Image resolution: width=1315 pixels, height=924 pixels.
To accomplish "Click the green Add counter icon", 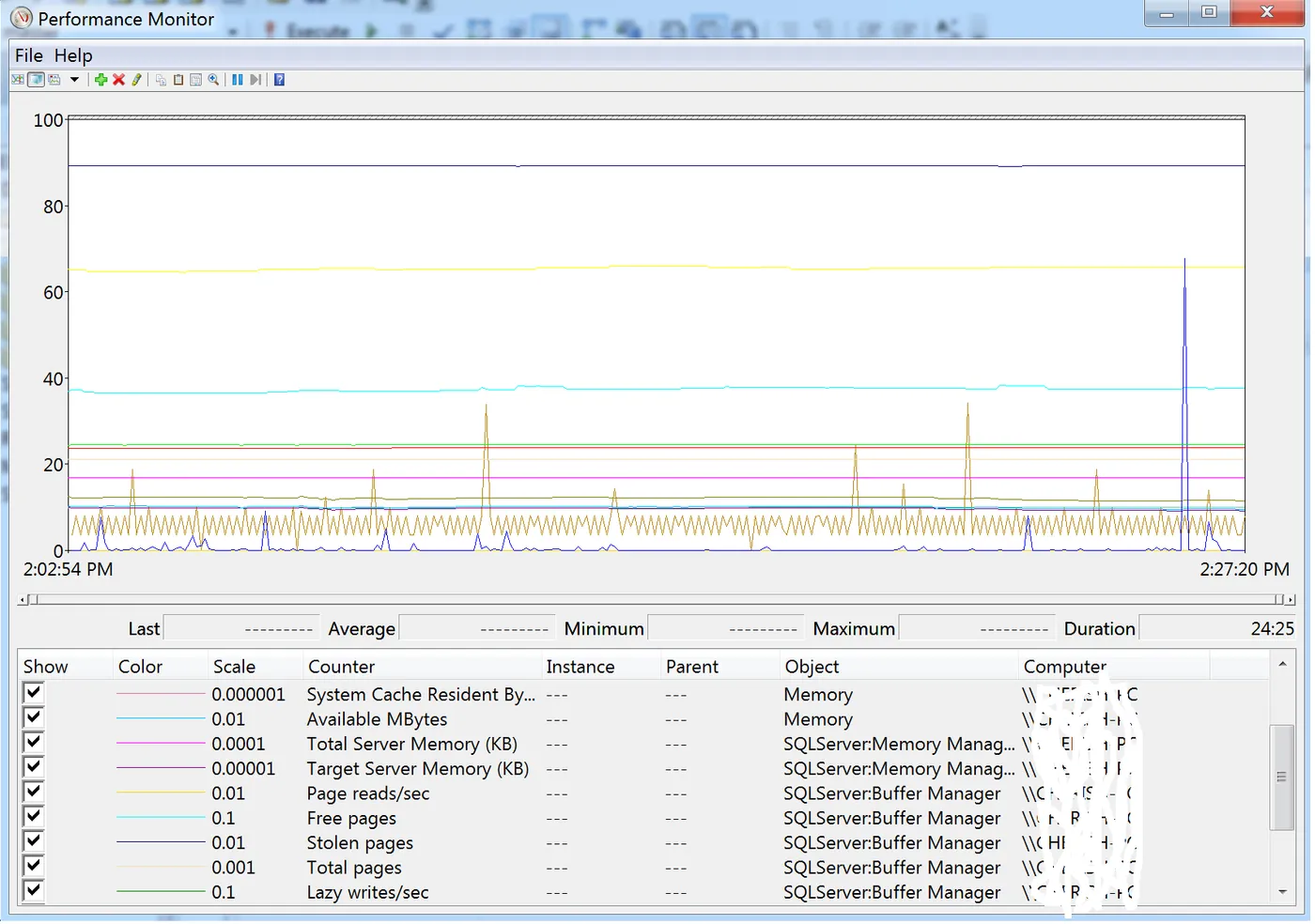I will point(101,80).
